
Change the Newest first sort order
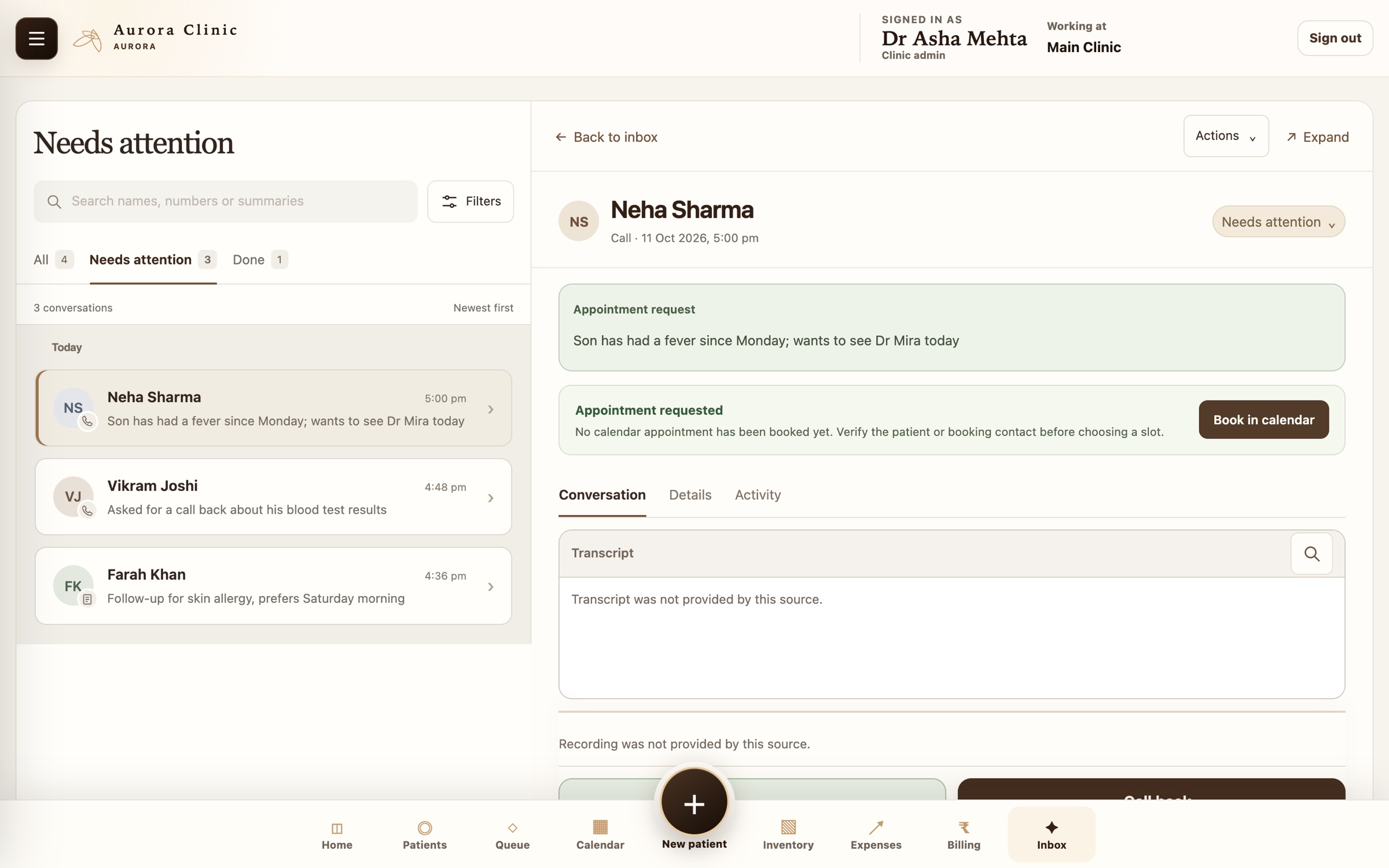(483, 308)
